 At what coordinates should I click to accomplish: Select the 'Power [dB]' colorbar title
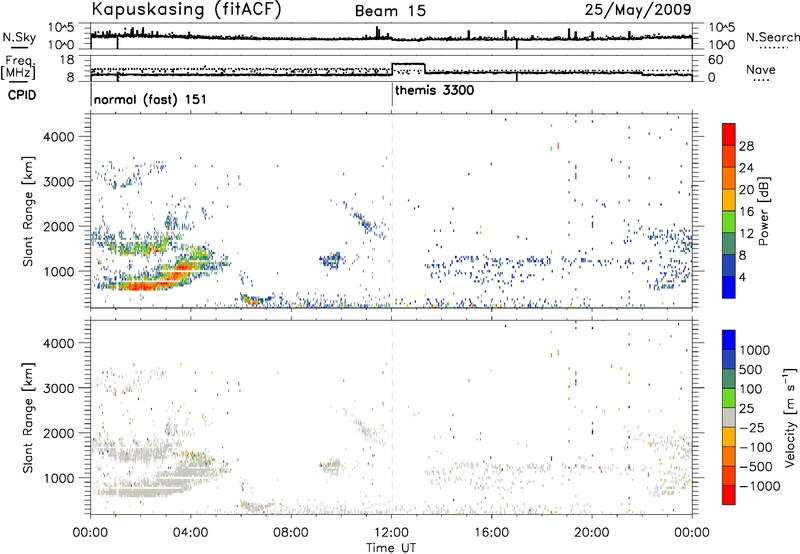pyautogui.click(x=763, y=211)
